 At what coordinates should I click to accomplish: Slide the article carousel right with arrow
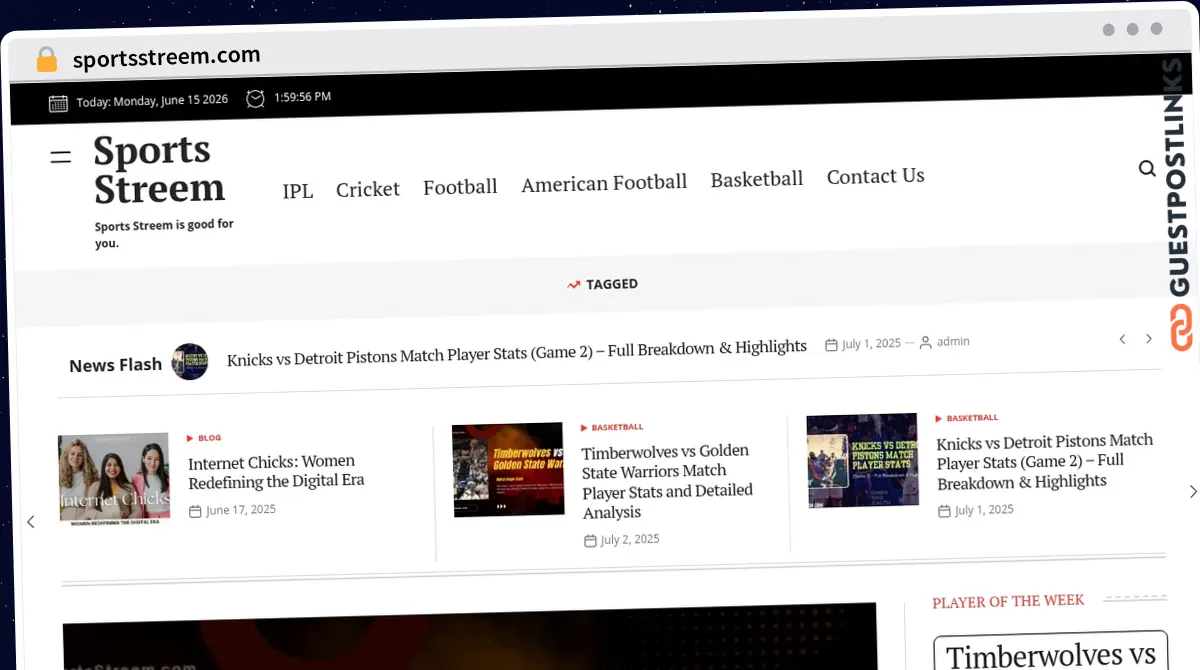pos(1192,491)
